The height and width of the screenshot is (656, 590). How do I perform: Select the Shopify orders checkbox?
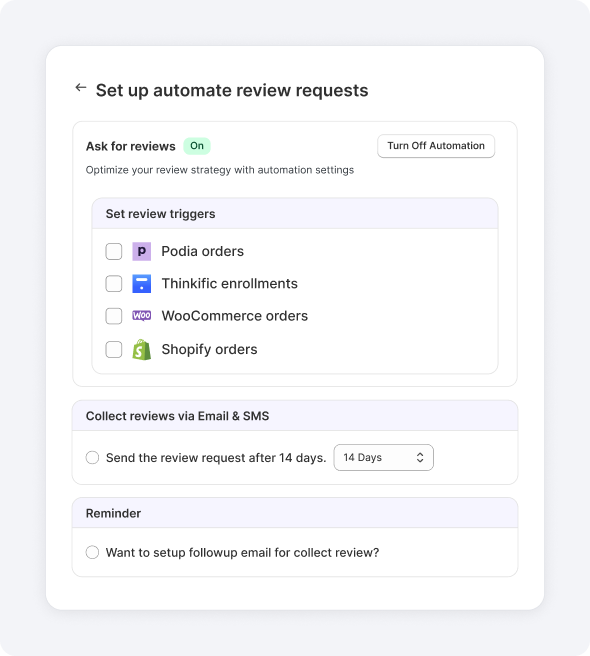pos(114,349)
